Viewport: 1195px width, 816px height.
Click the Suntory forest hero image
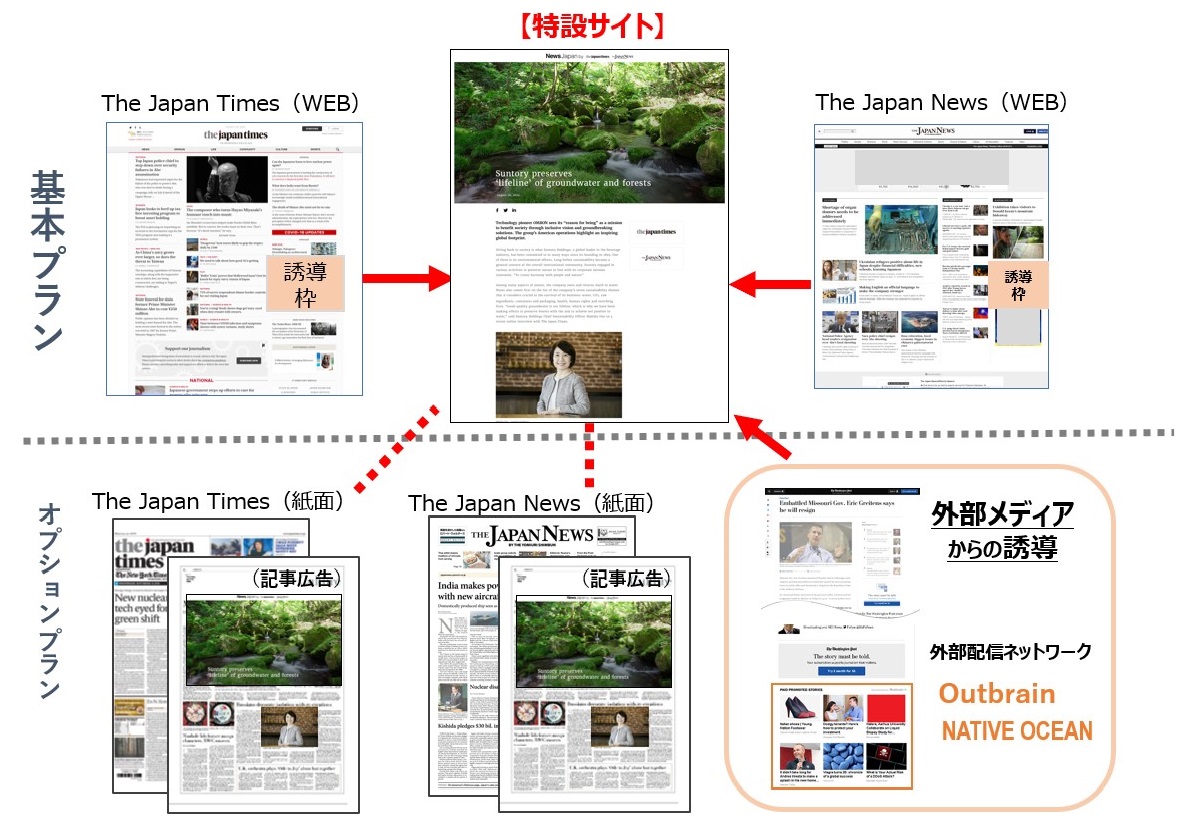tap(589, 132)
